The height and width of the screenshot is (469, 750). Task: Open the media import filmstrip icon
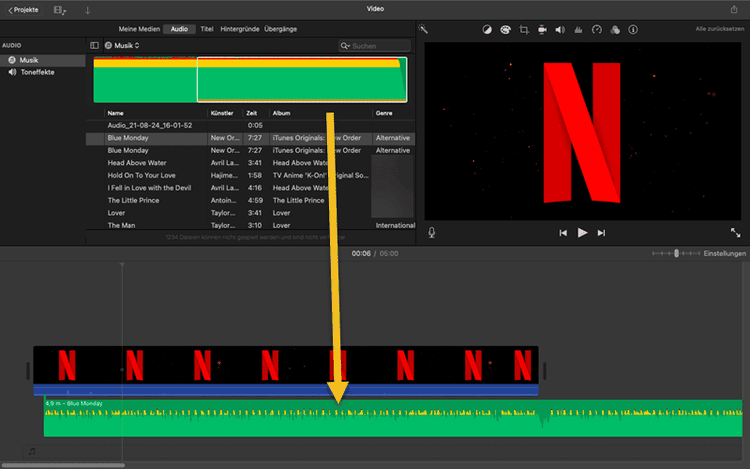pos(60,10)
